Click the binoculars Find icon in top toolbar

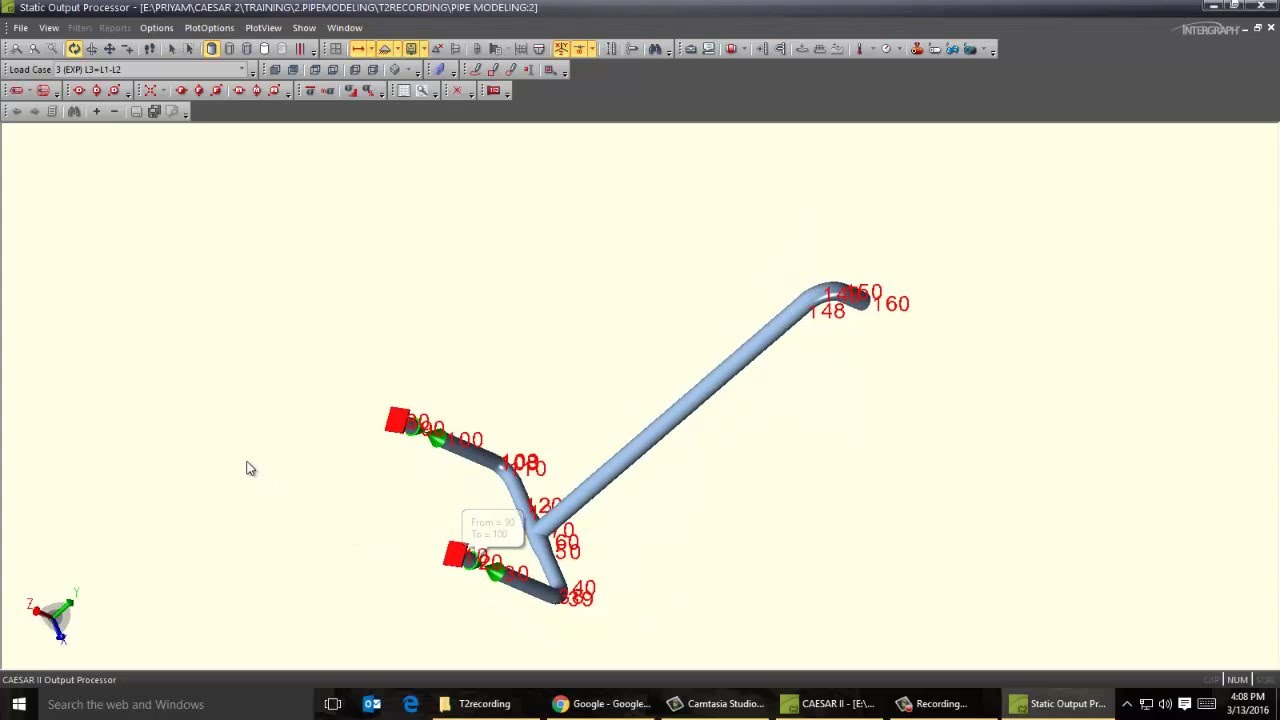pos(655,48)
